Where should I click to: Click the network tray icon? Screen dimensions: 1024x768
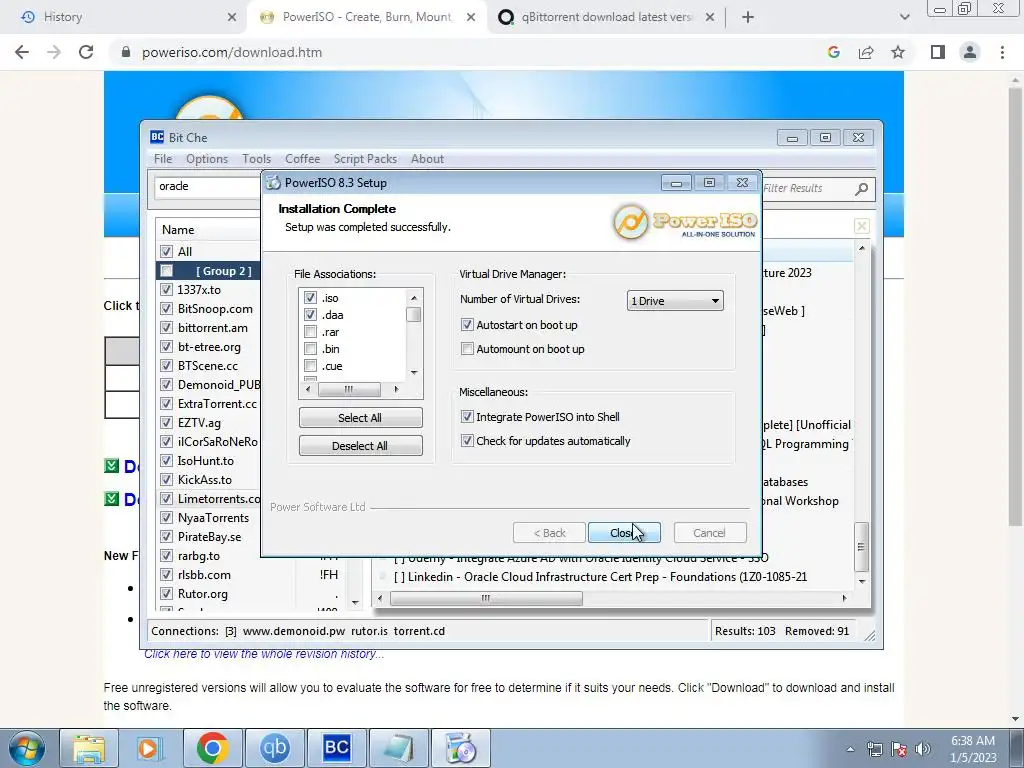pyautogui.click(x=874, y=749)
